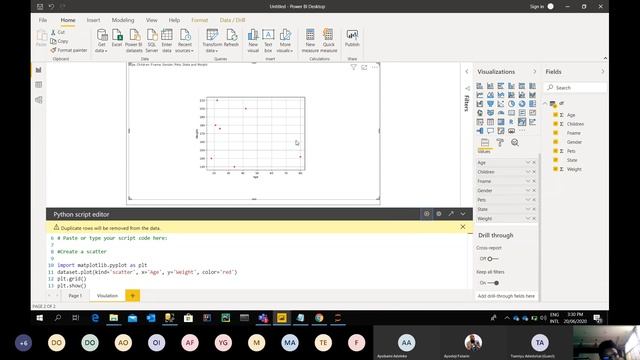Switch to the Modeling ribbon tab
This screenshot has height=360, width=640.
pos(123,20)
